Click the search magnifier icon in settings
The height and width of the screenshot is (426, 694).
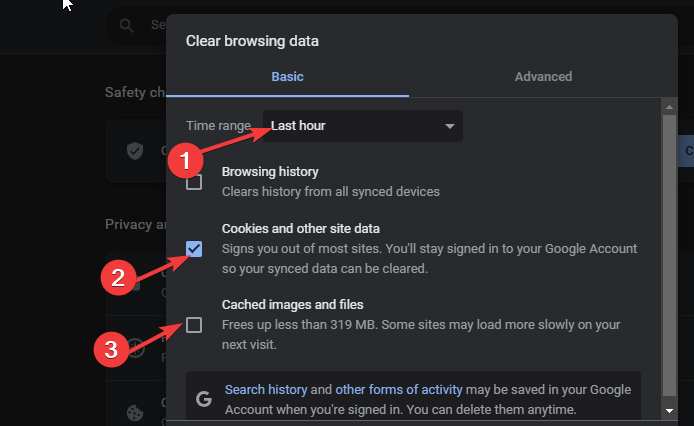(127, 26)
